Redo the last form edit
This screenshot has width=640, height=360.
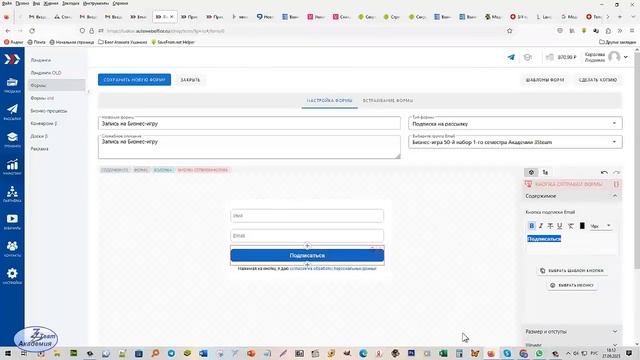(616, 172)
